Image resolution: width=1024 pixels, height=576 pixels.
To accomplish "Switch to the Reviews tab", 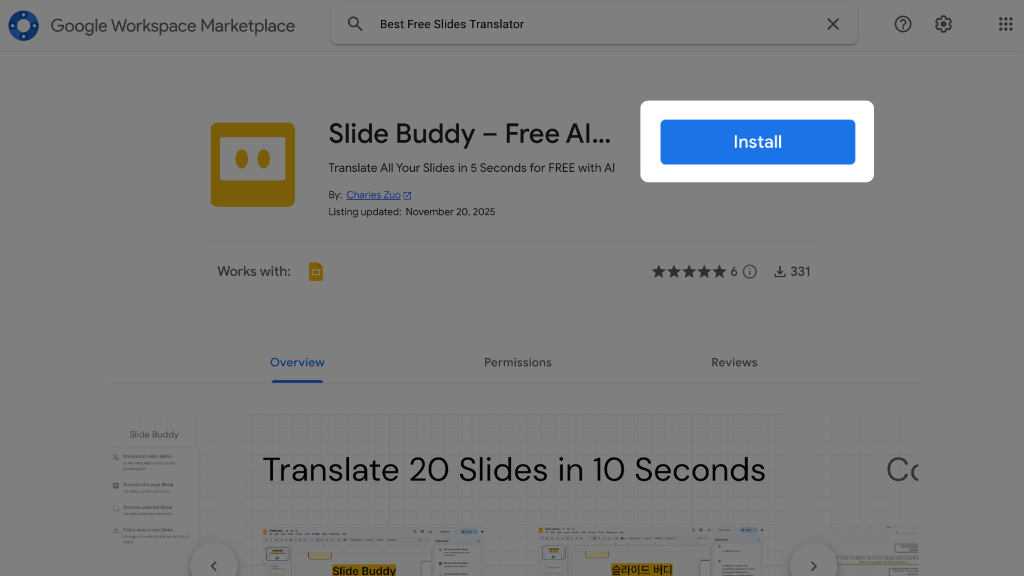I will coord(734,362).
